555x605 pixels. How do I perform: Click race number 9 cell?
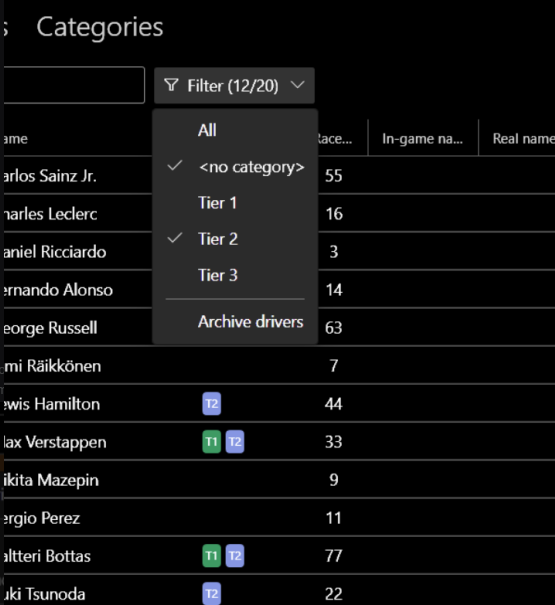click(x=334, y=480)
